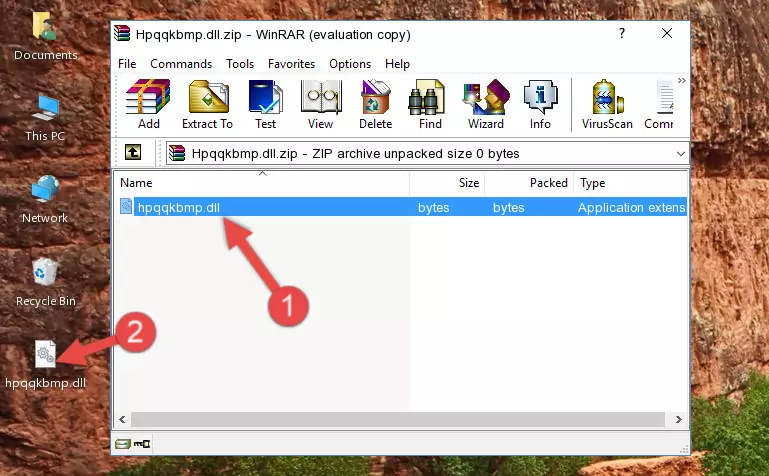
Task: Start VirusScan on the archive
Action: (607, 105)
